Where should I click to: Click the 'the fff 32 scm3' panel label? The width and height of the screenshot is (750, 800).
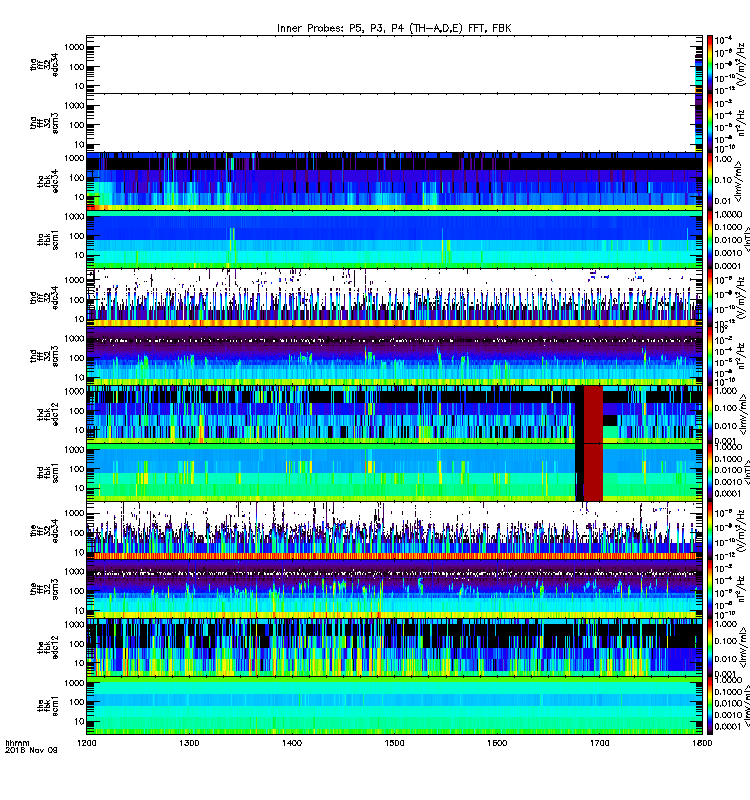[44, 589]
